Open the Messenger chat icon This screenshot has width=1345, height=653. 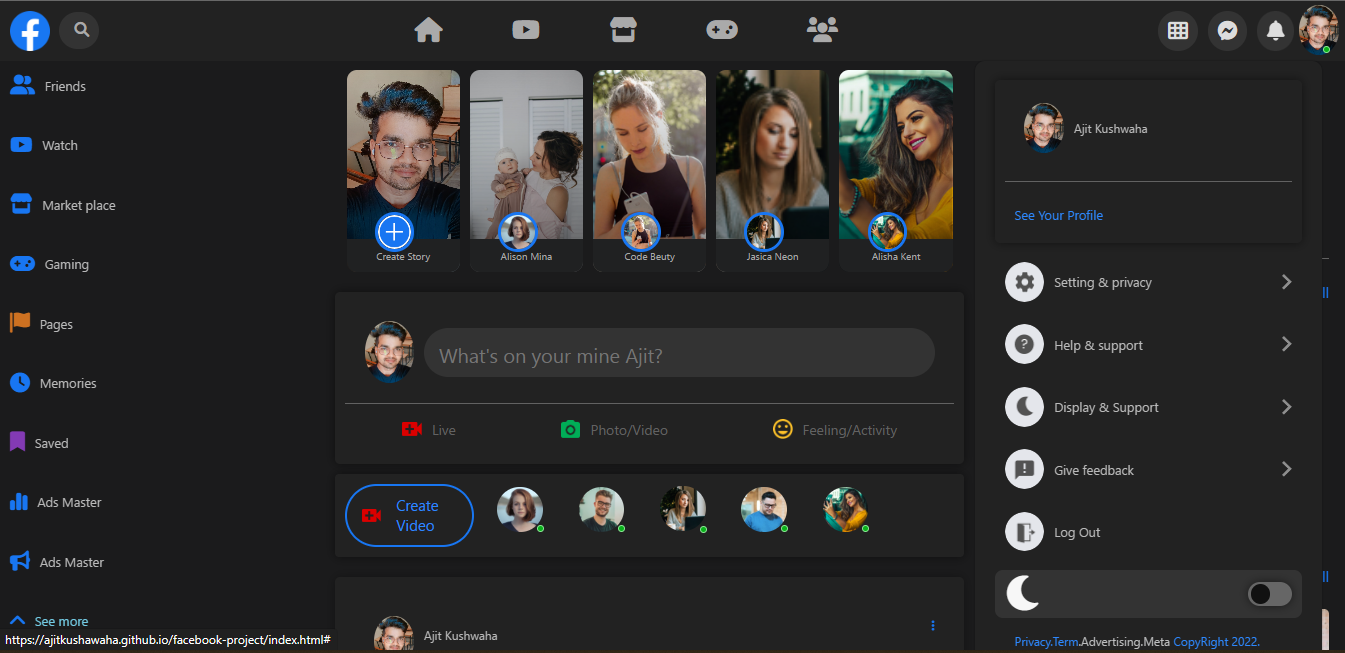point(1227,30)
